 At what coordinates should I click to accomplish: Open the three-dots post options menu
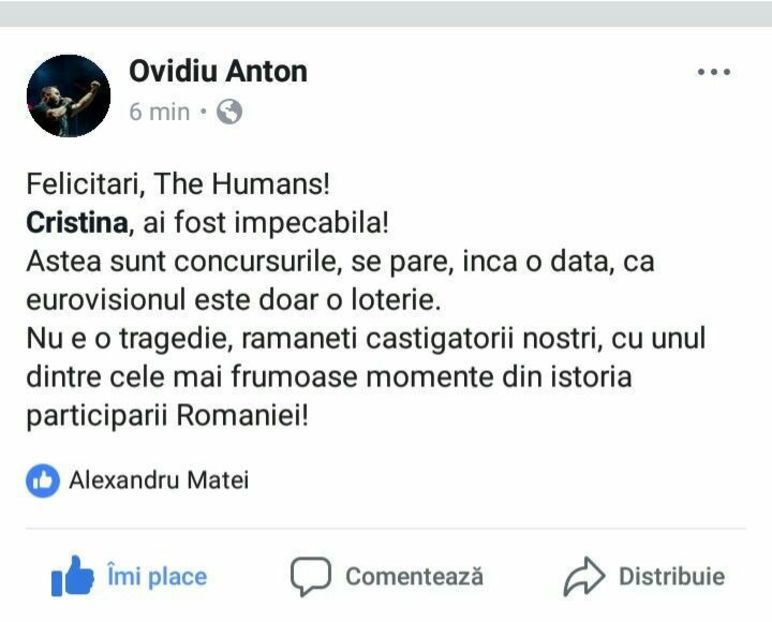(x=714, y=72)
